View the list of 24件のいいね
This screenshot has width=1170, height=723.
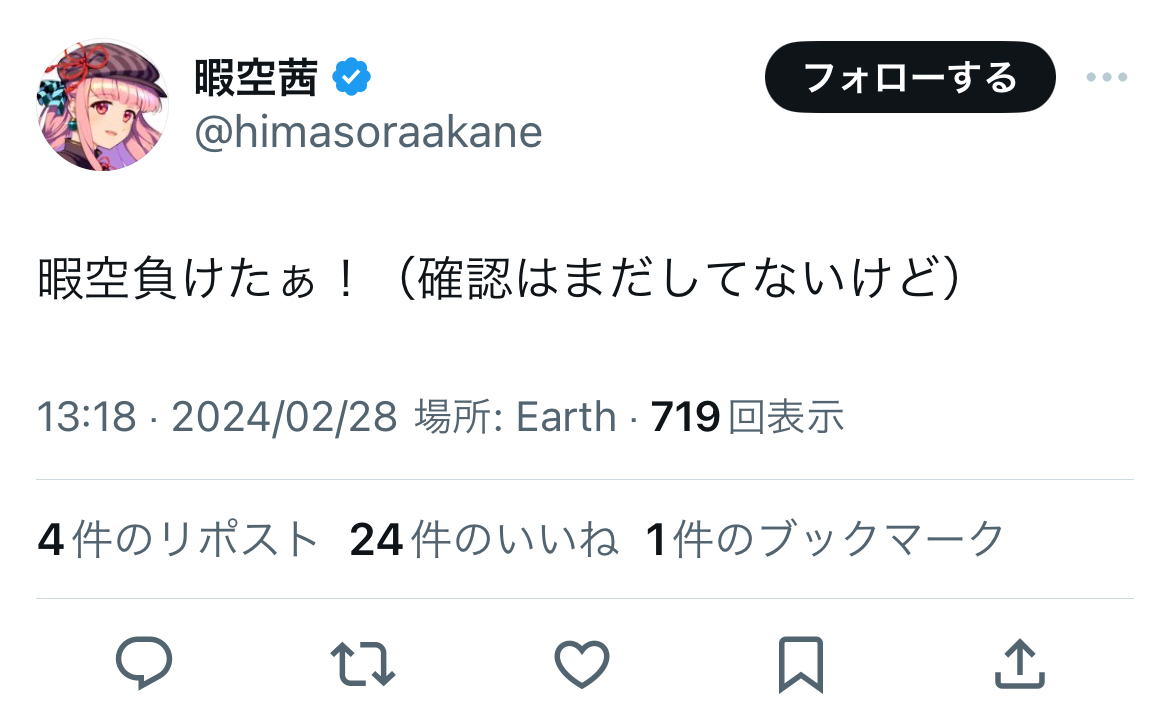(484, 540)
